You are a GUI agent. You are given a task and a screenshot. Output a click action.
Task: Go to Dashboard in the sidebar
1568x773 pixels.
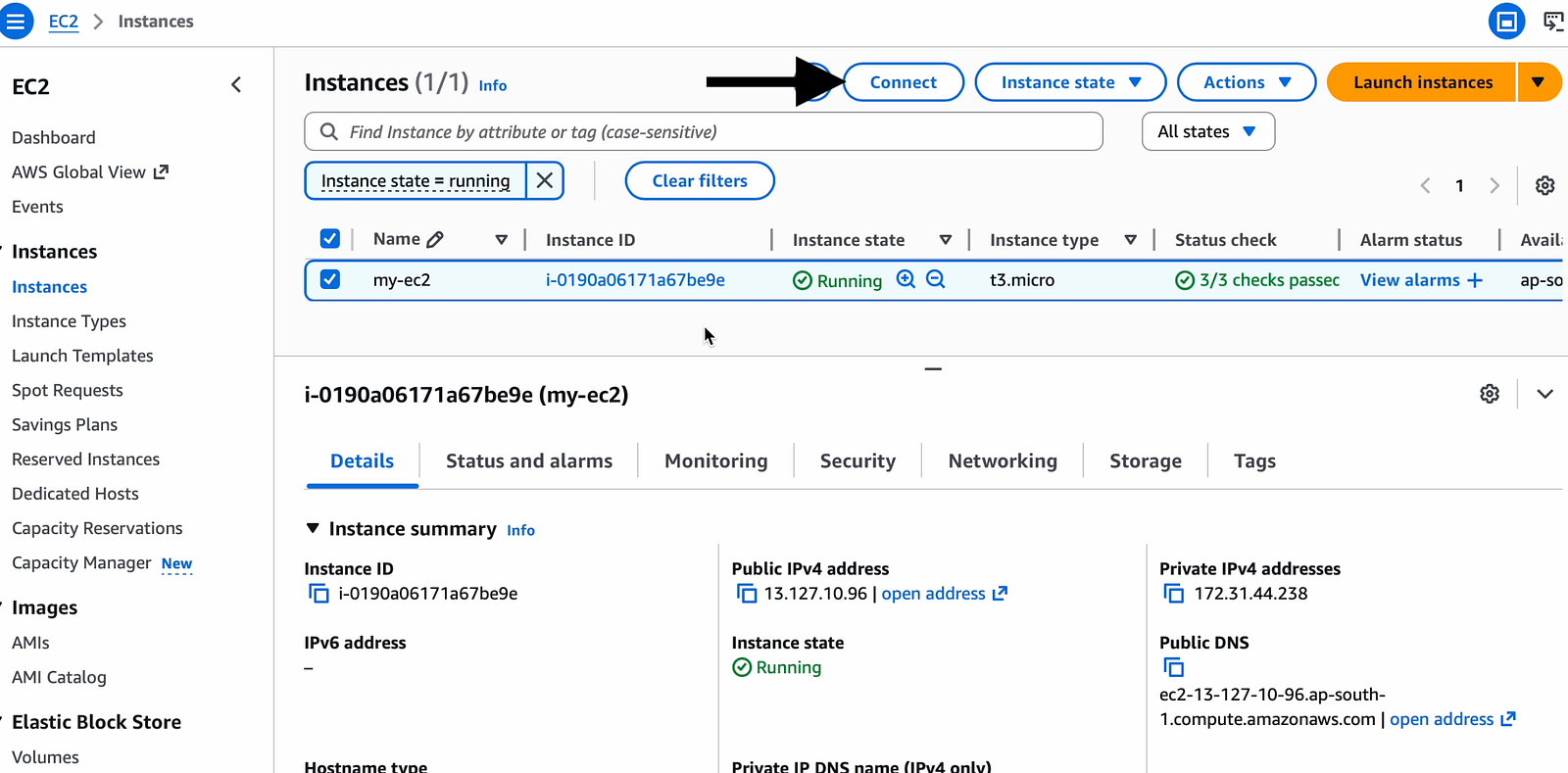click(54, 138)
